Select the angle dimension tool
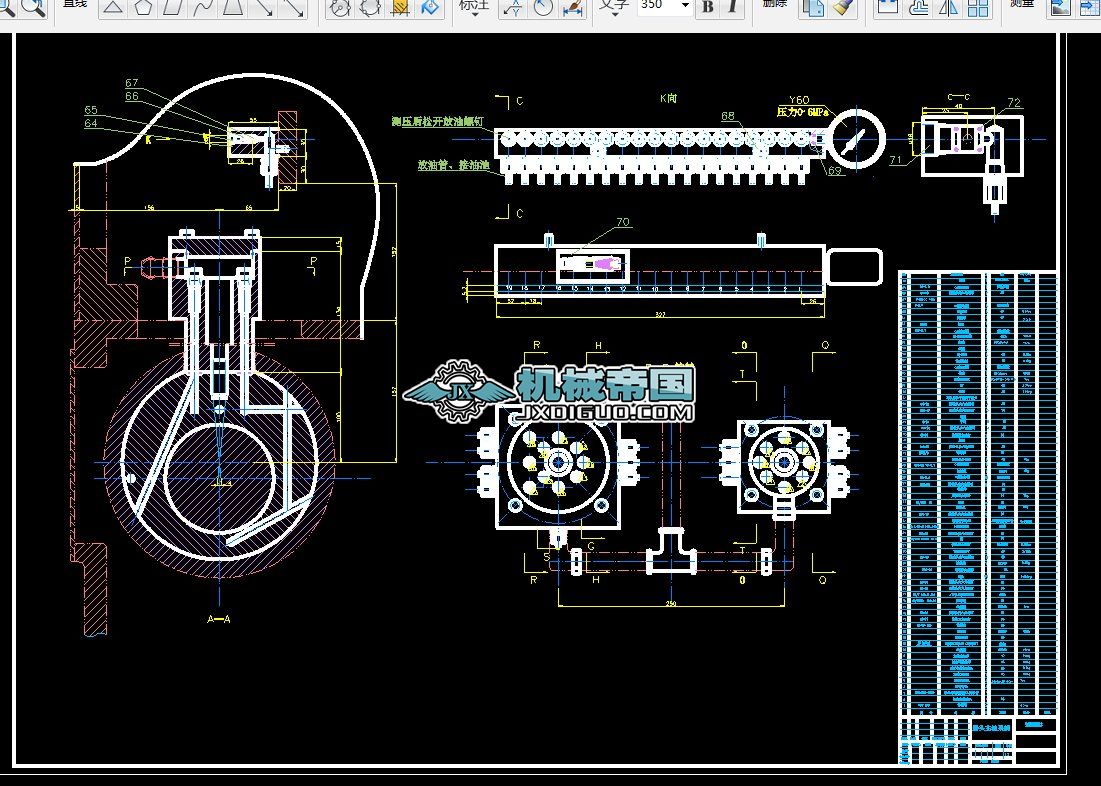 click(x=543, y=7)
